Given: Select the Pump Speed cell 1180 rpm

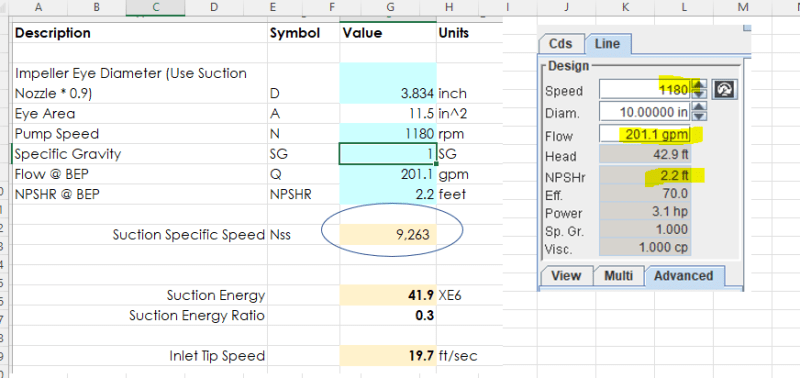Looking at the screenshot, I should point(388,134).
